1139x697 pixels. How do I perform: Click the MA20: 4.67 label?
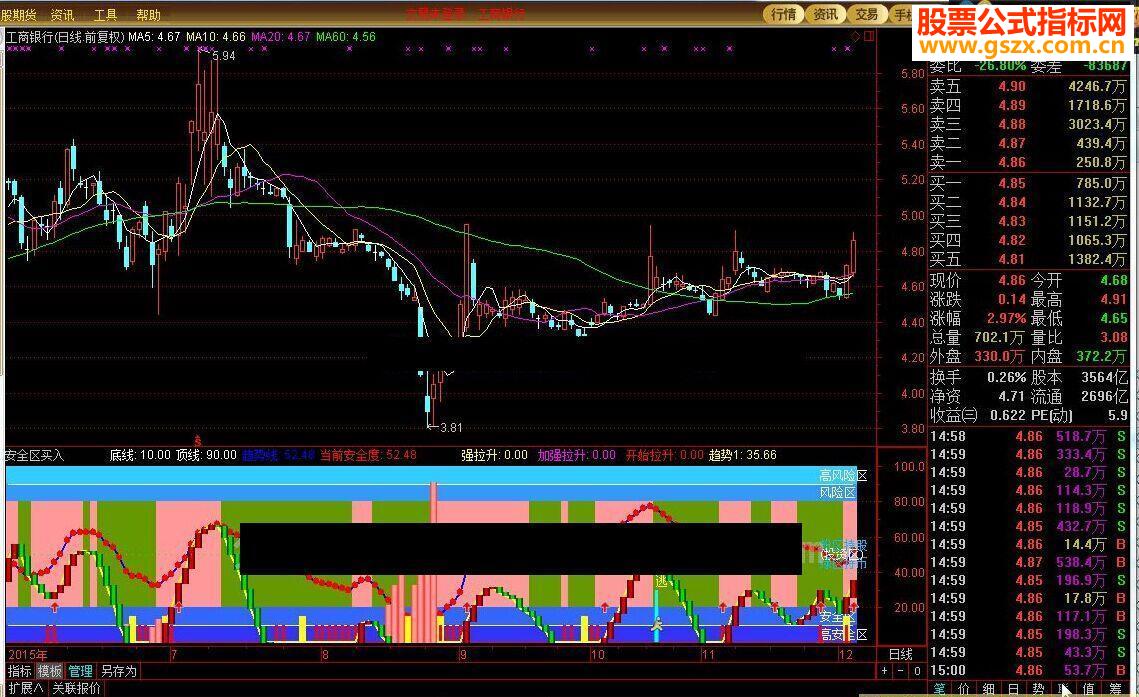point(280,36)
